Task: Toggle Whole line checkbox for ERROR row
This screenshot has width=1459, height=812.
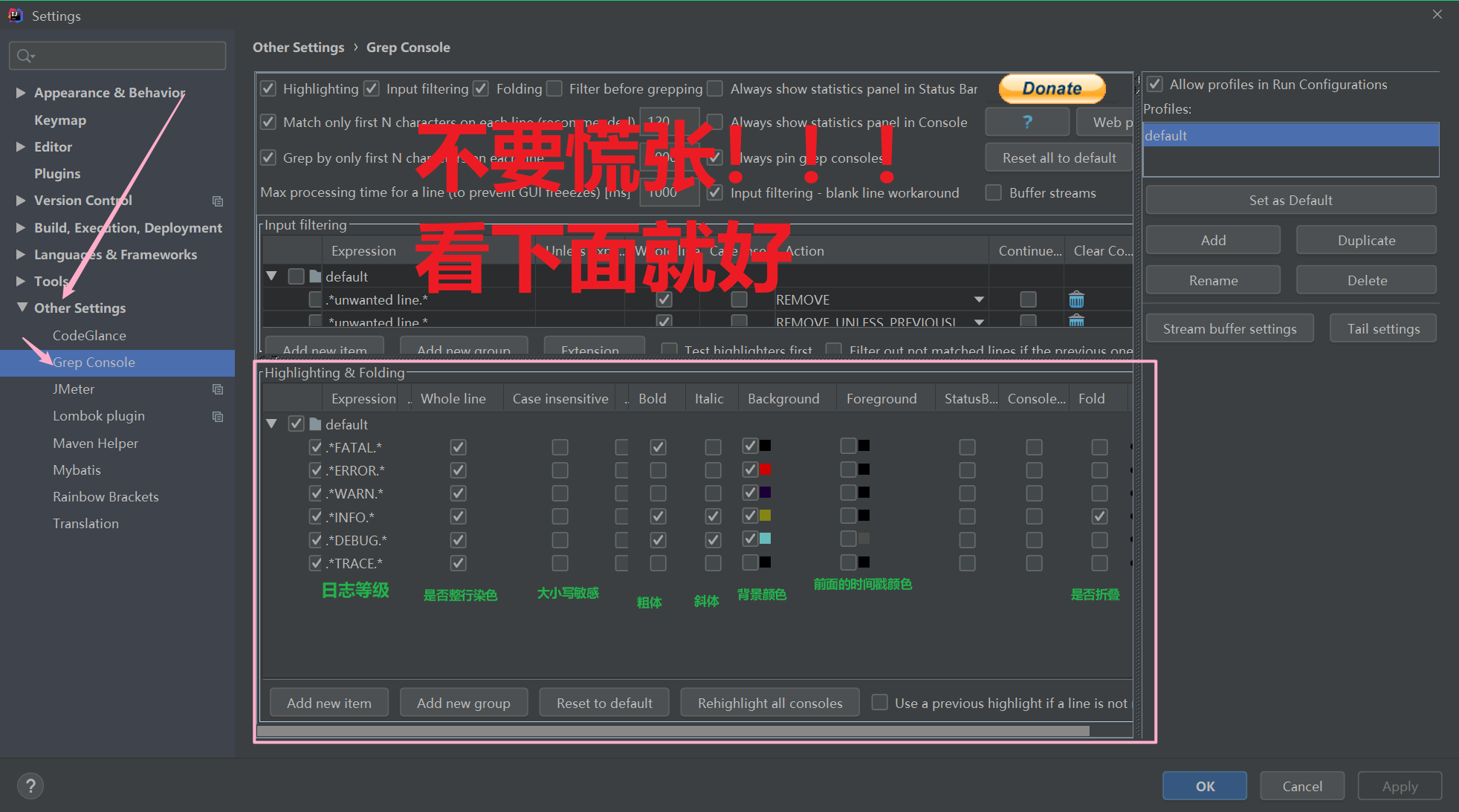Action: click(x=458, y=470)
